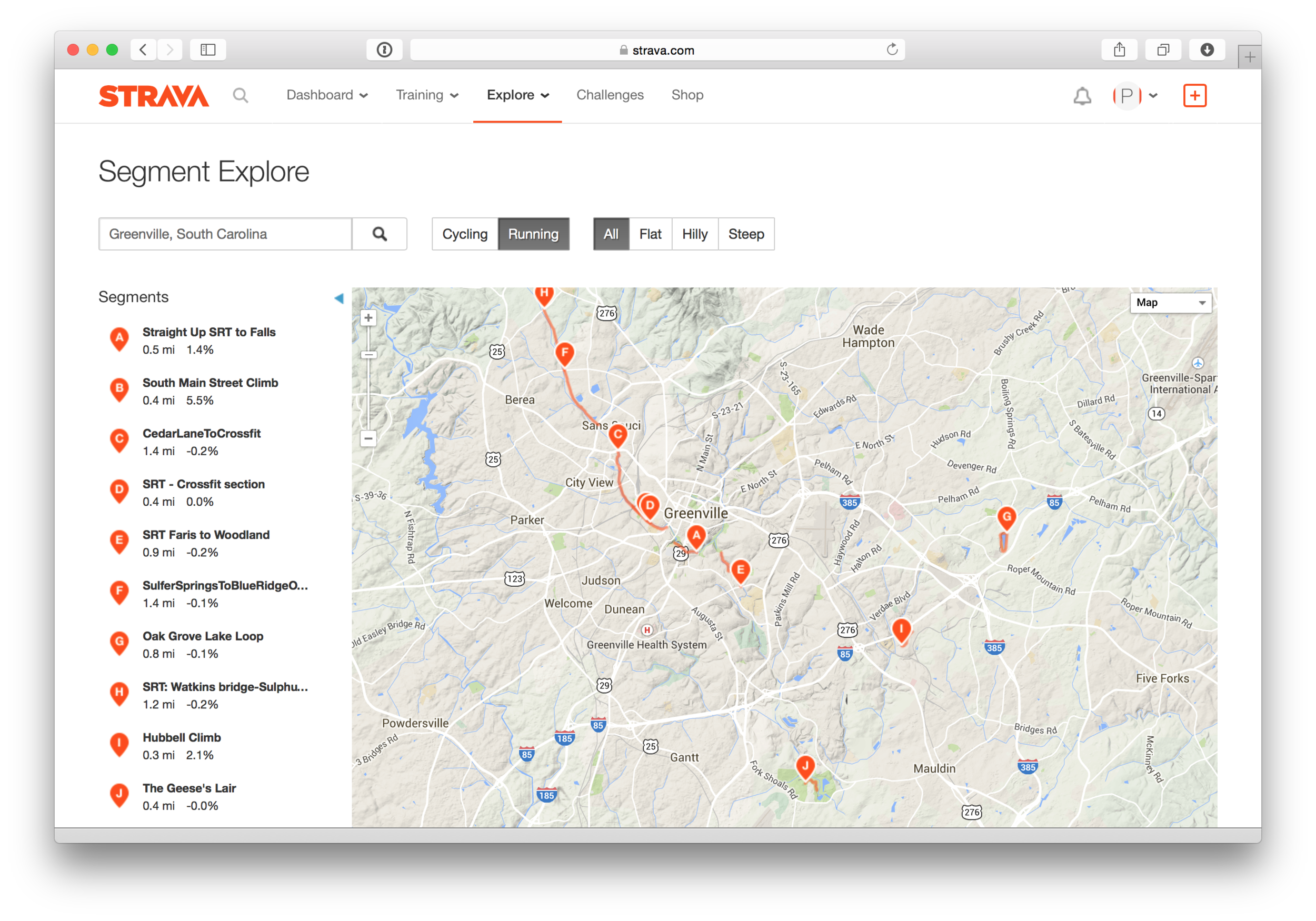Zoom in the map with plus button
Image resolution: width=1316 pixels, height=921 pixels.
(368, 318)
